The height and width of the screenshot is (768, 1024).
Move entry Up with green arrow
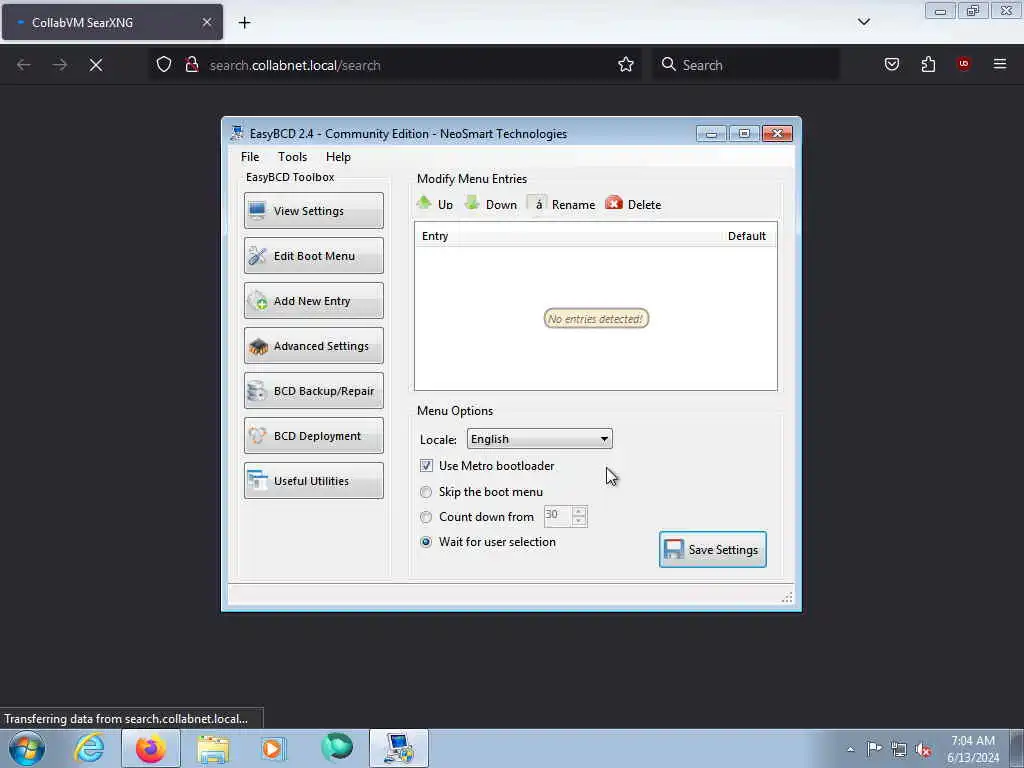pyautogui.click(x=435, y=204)
